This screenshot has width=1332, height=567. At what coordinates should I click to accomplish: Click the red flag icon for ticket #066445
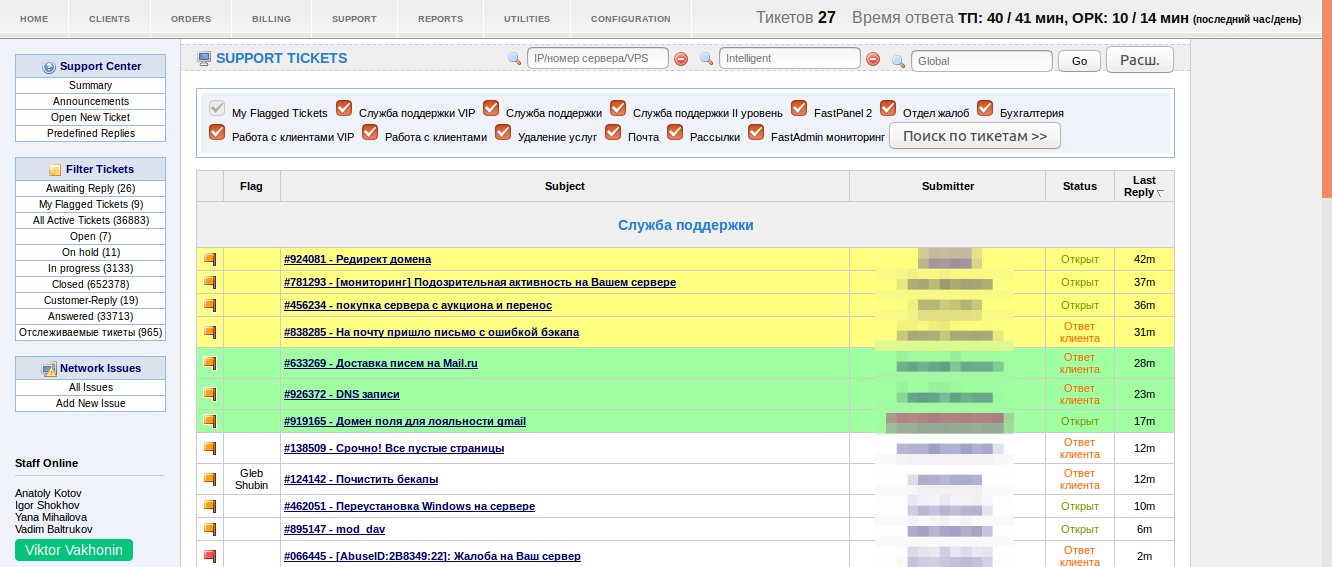click(210, 556)
